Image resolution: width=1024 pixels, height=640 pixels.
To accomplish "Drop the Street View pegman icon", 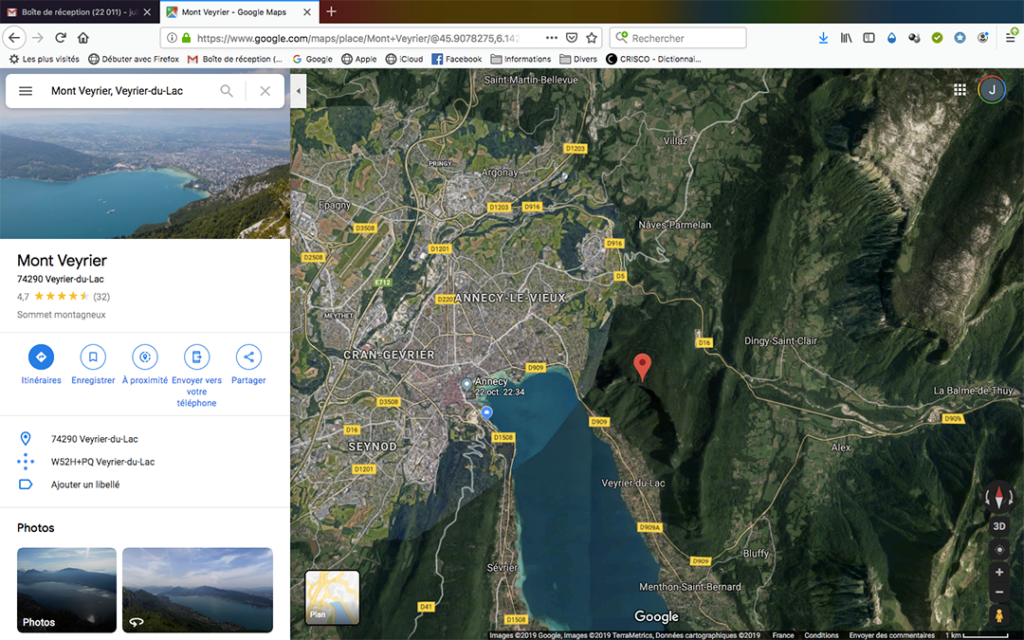I will click(x=999, y=615).
